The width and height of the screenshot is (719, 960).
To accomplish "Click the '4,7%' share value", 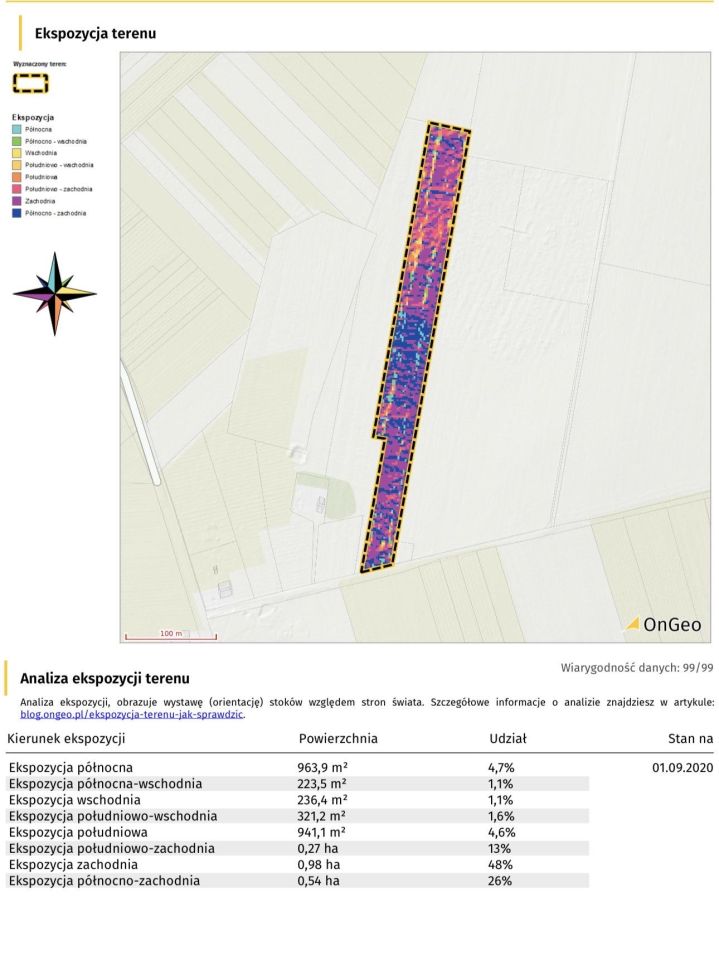I will tap(501, 768).
